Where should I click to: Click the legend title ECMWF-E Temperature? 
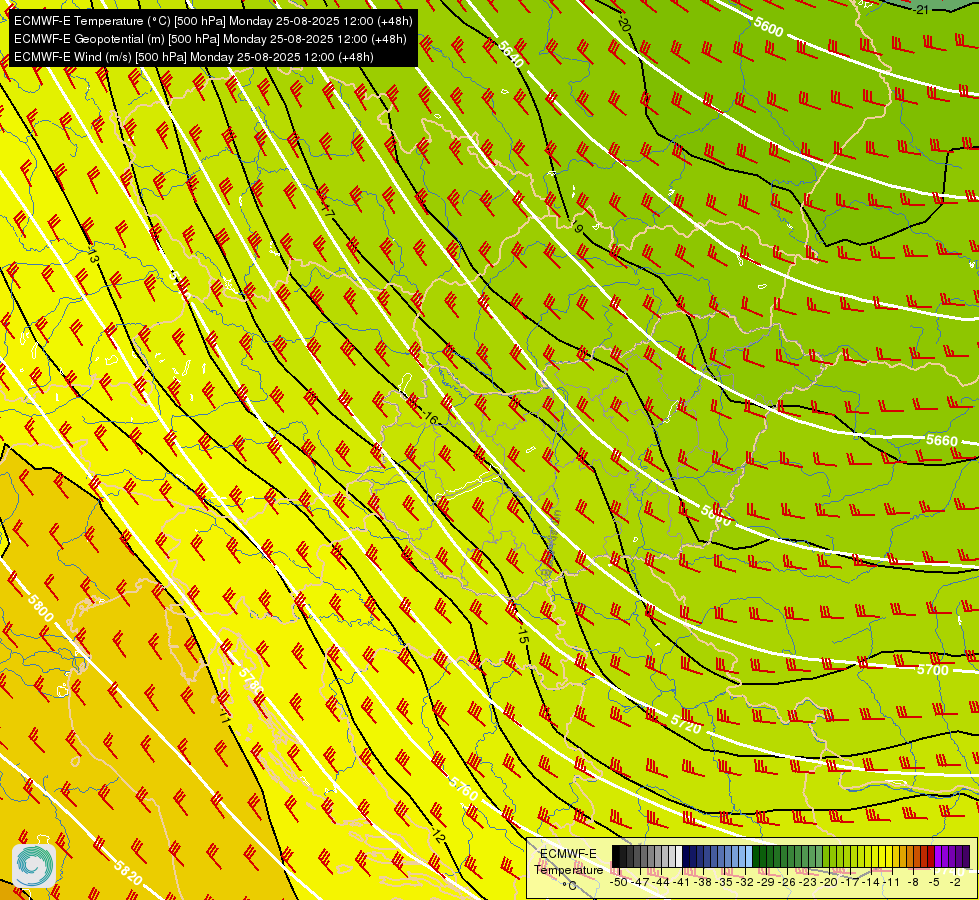[x=568, y=862]
